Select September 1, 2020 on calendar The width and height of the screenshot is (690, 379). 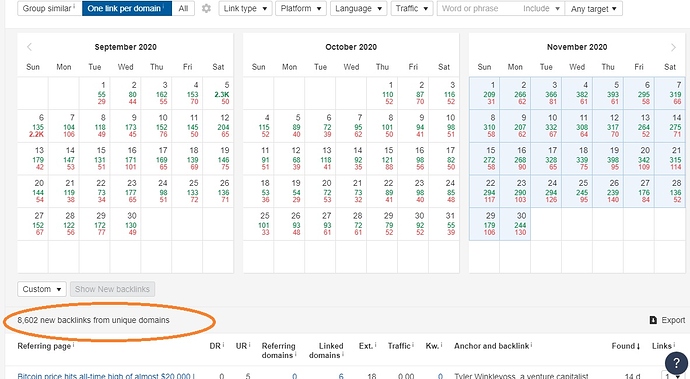94,93
